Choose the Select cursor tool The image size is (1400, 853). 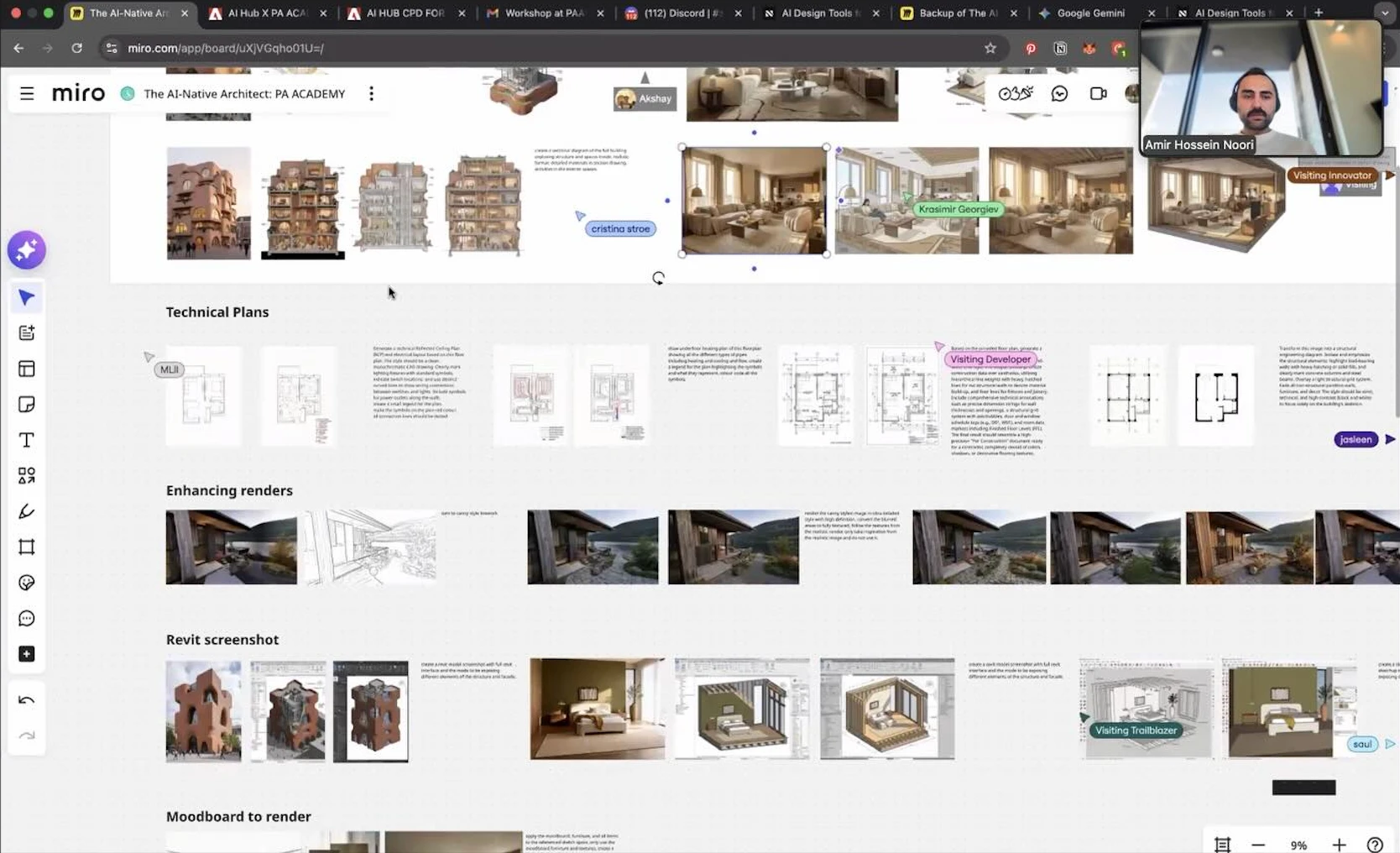[27, 298]
